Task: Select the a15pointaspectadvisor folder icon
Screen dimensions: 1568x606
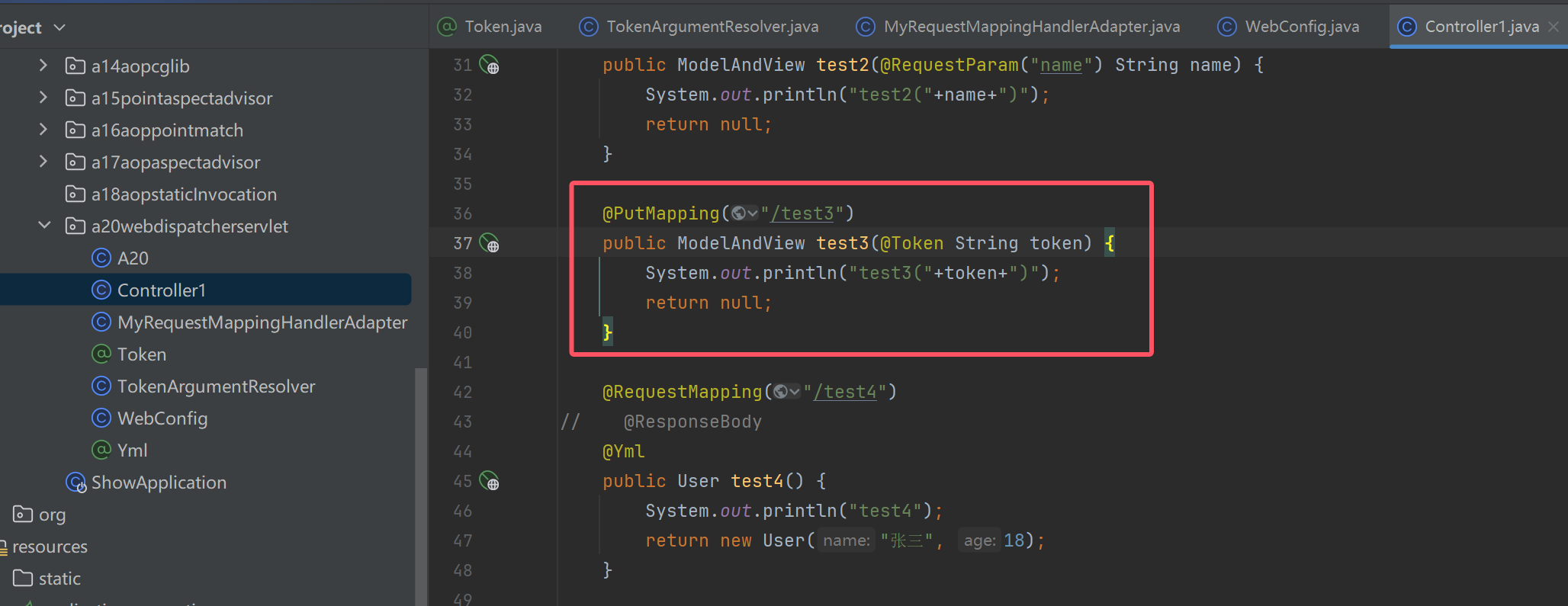Action: coord(75,98)
